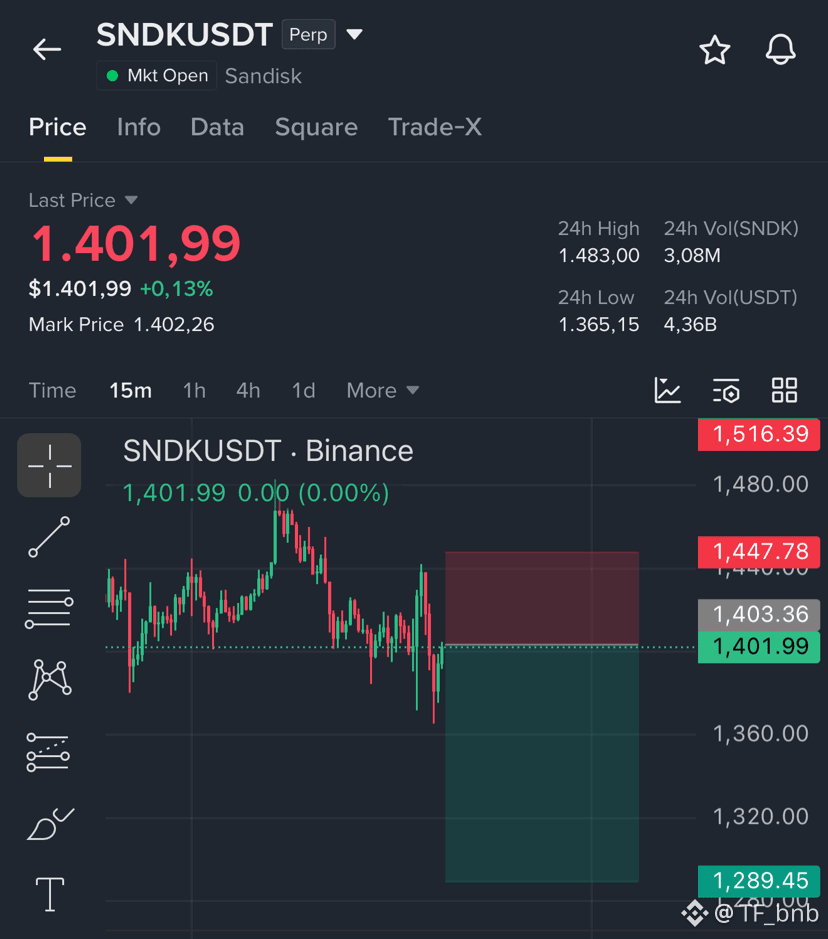
Task: Click the 1,289.45 target price label
Action: pyautogui.click(x=759, y=881)
